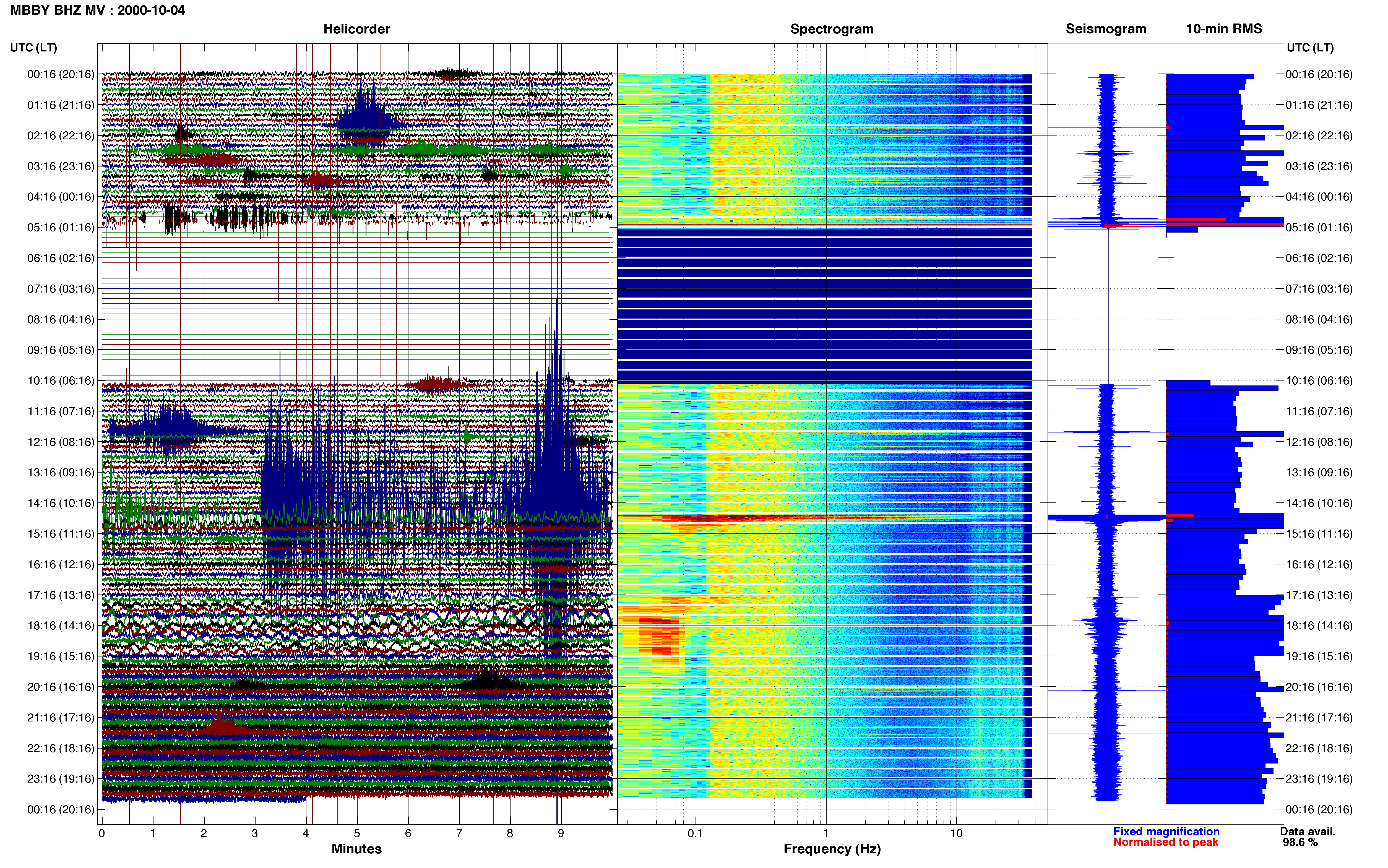Click the right '12:16 (08:16)' time label

1319,442
